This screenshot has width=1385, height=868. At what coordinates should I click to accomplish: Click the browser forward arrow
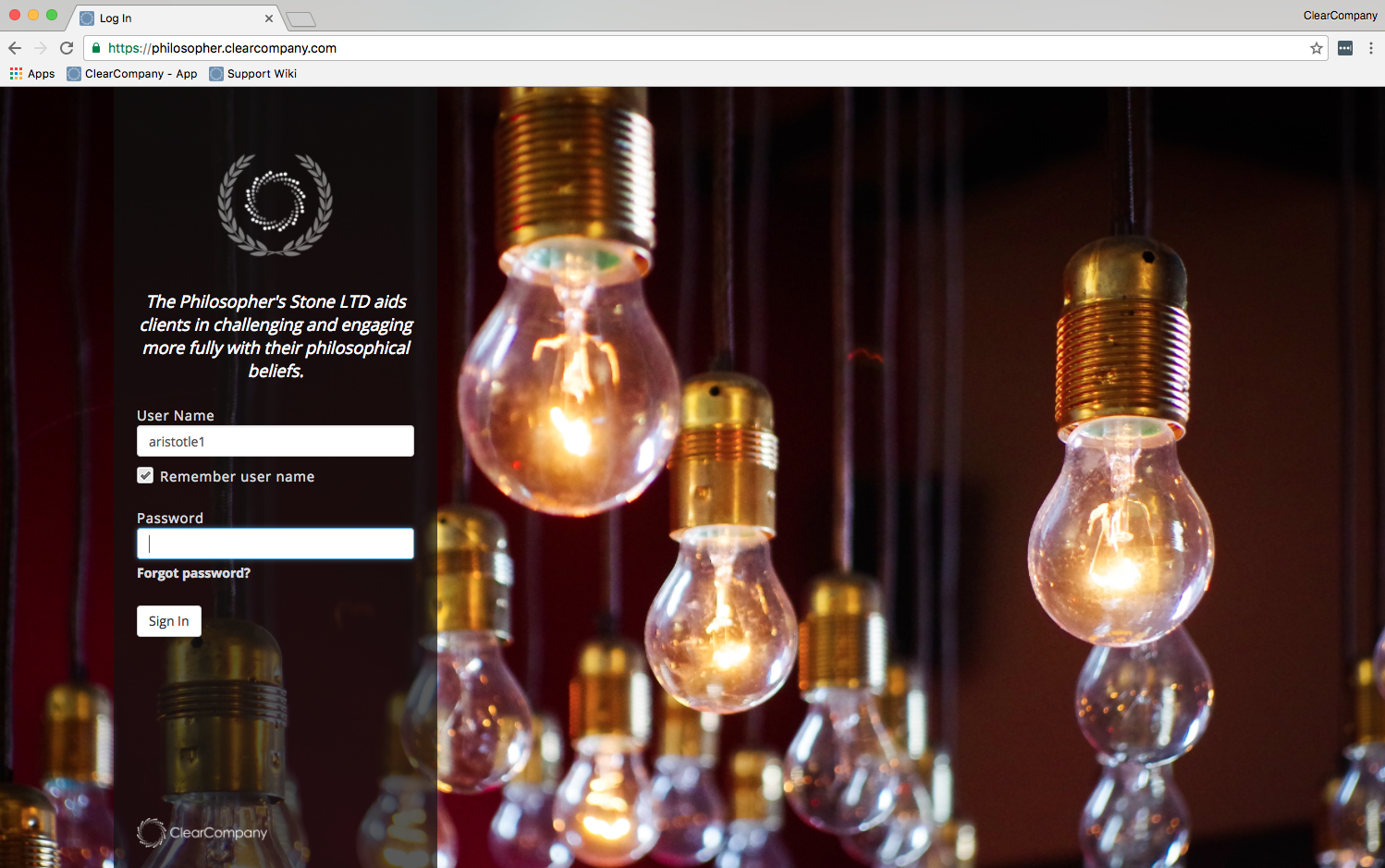coord(41,48)
